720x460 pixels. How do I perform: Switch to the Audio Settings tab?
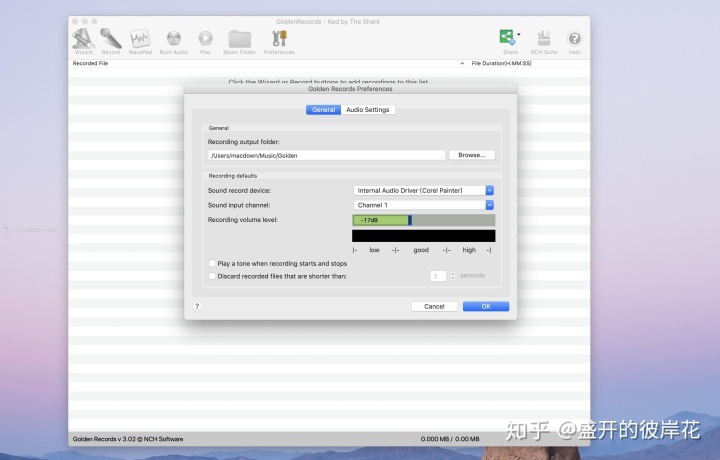(x=368, y=110)
